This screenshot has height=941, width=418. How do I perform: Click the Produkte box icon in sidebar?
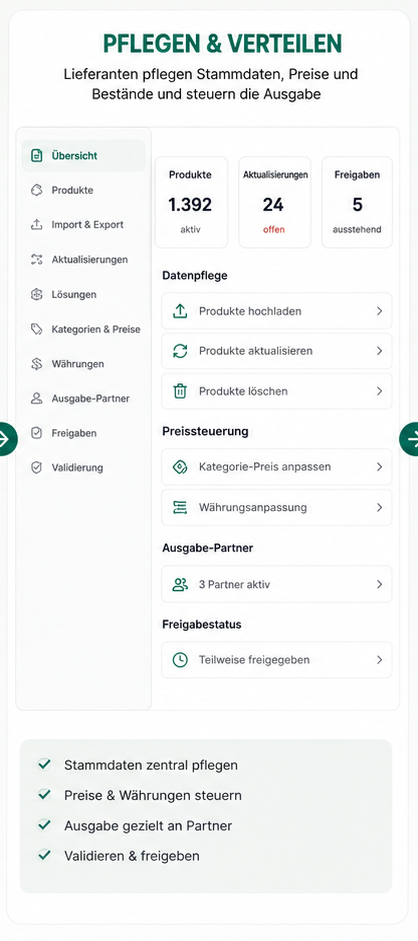coord(37,190)
